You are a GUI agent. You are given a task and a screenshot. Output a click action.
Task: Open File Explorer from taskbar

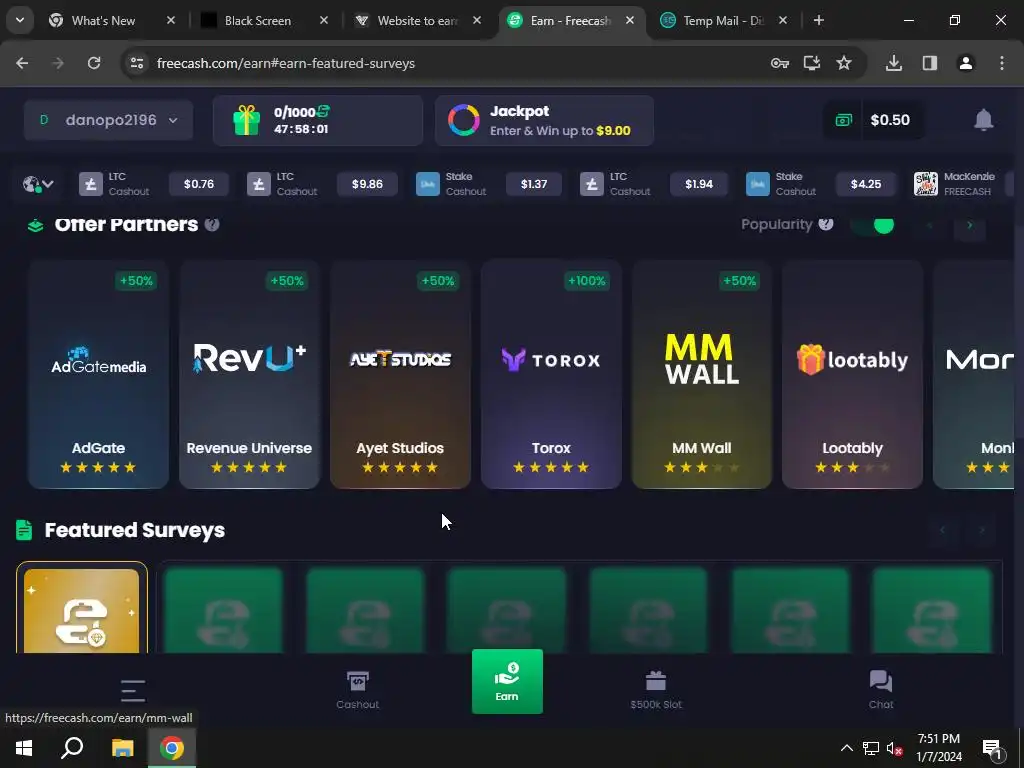coord(122,748)
